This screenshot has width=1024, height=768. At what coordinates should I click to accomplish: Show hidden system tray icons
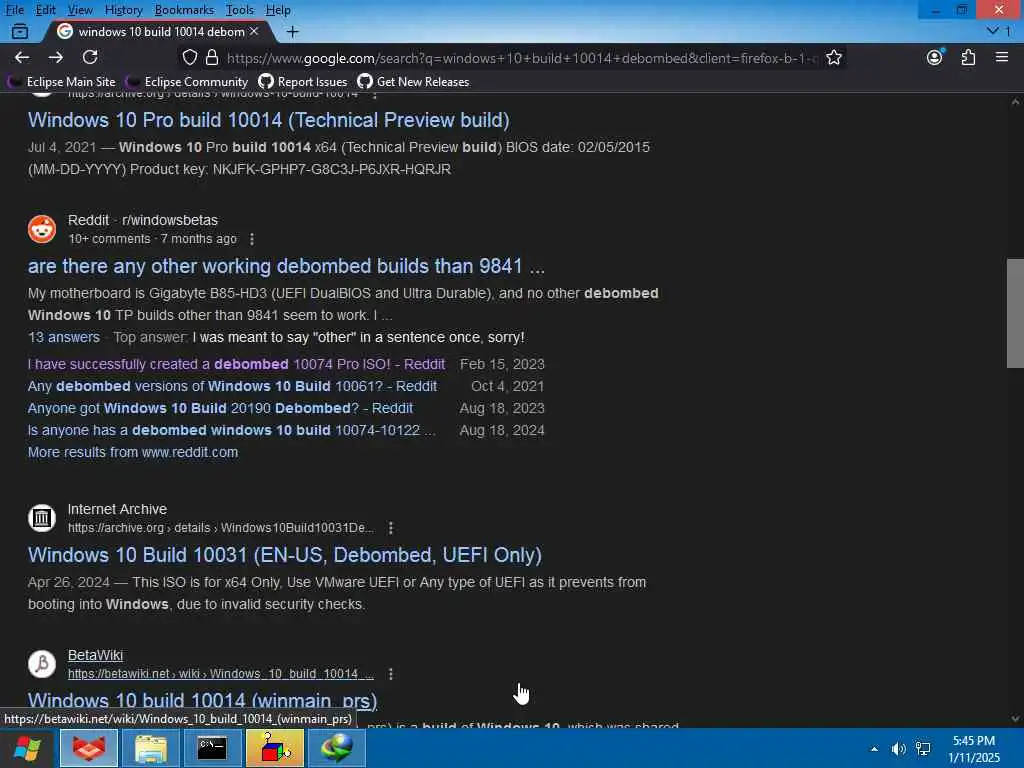tap(874, 749)
